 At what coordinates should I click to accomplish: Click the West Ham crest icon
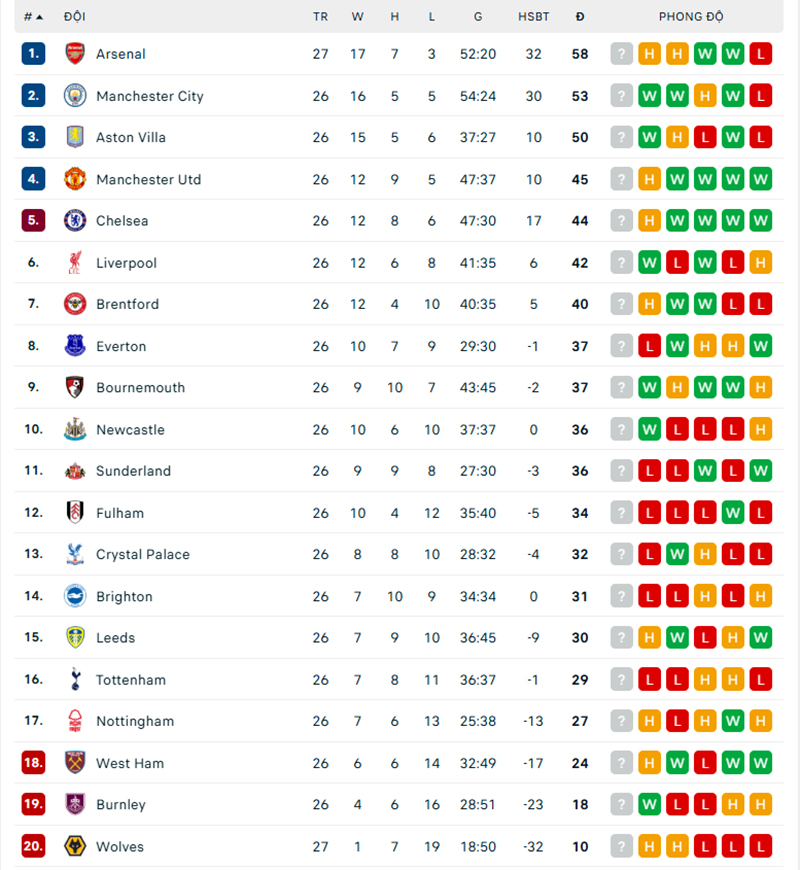(75, 763)
